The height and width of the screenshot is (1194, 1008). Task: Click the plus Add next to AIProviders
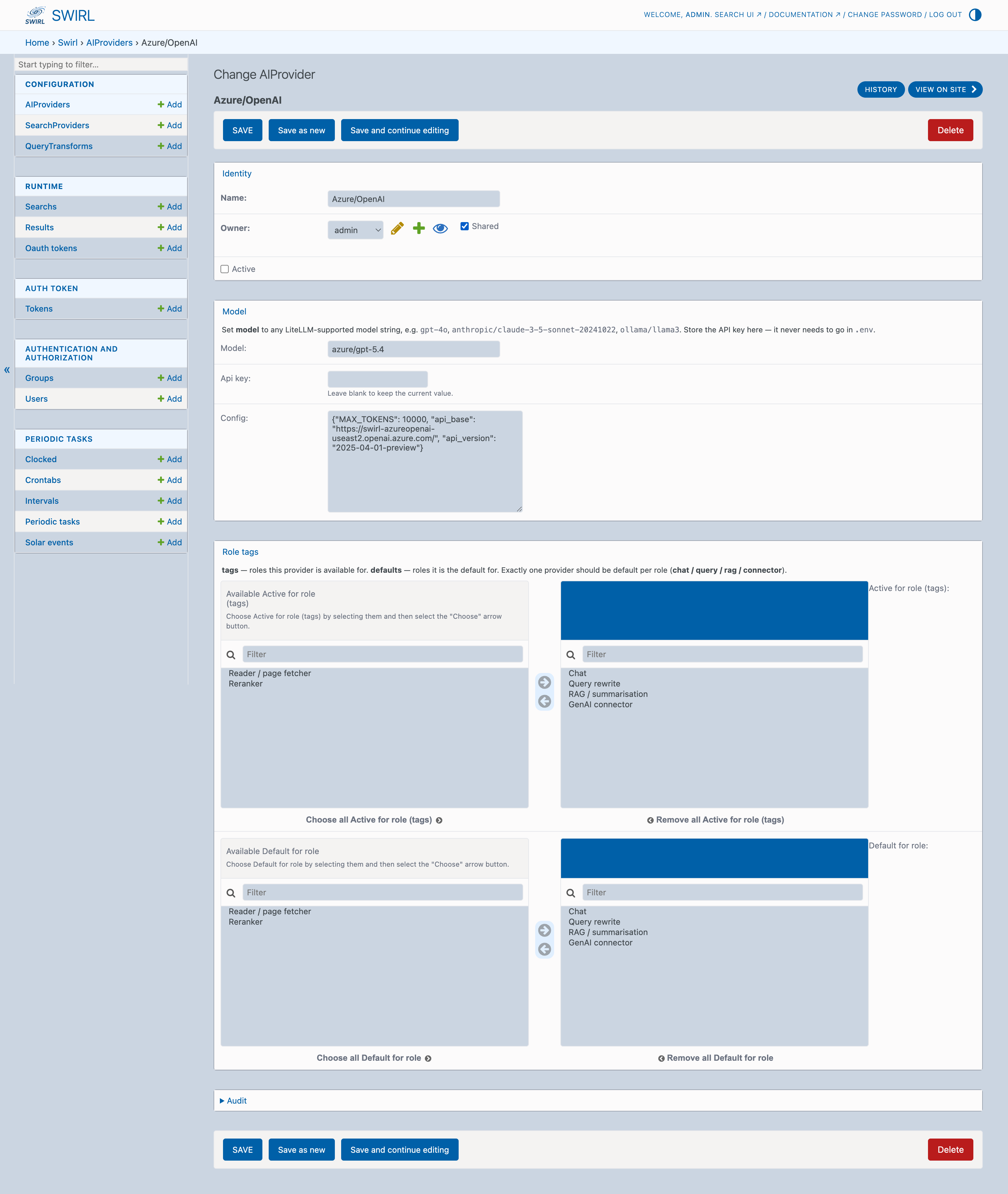pos(170,105)
